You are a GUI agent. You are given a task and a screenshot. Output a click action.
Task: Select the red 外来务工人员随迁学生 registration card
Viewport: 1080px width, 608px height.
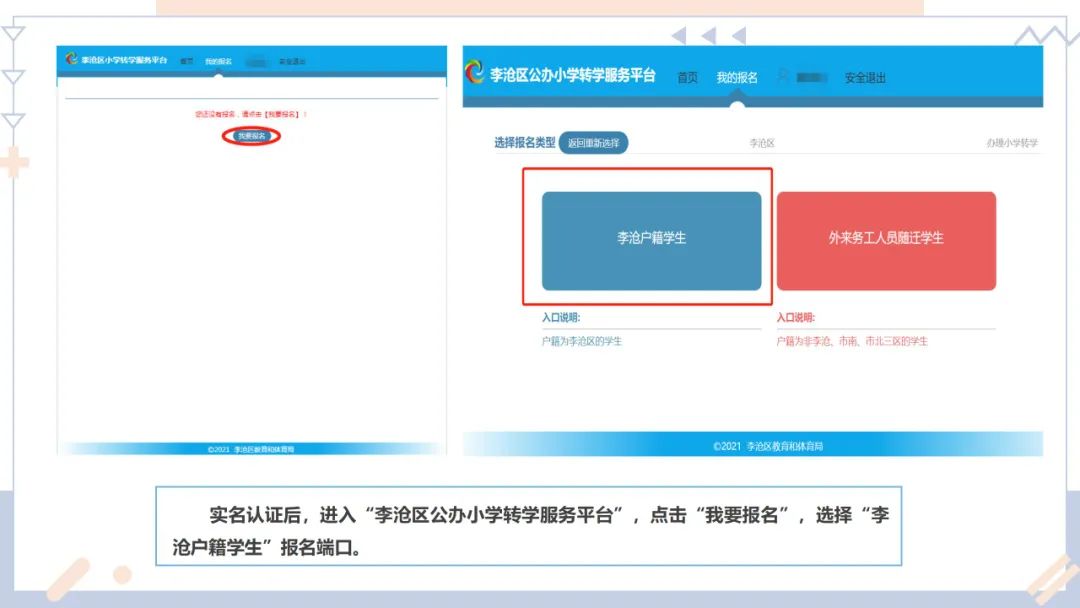888,240
